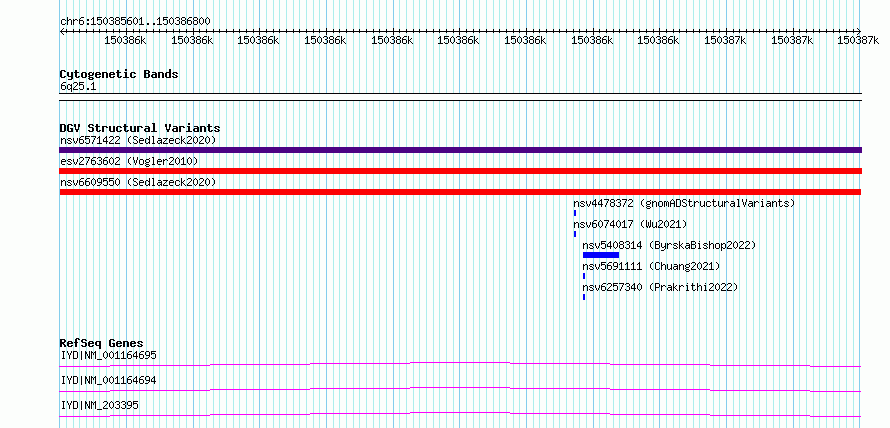
Task: Open nsv5691111 (Chuang2021) label
Action: pos(651,266)
